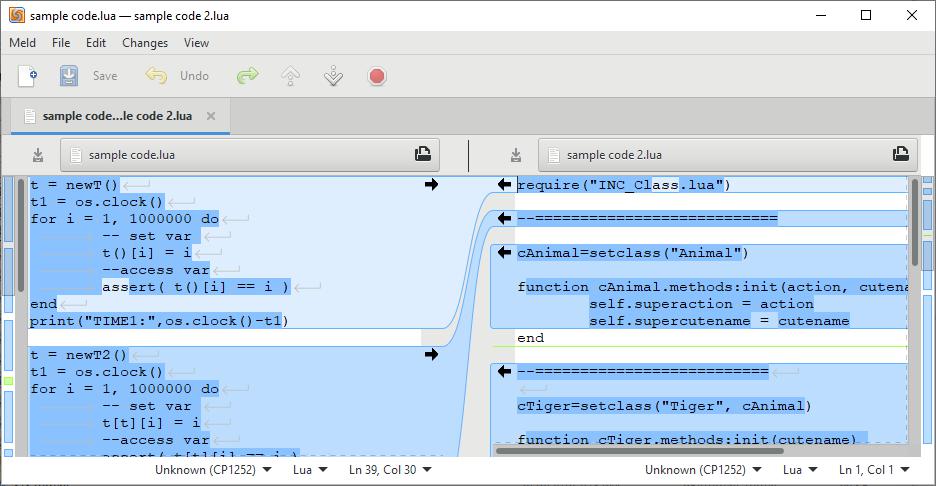
Task: Click the Meld app icon in title bar
Action: pos(17,16)
